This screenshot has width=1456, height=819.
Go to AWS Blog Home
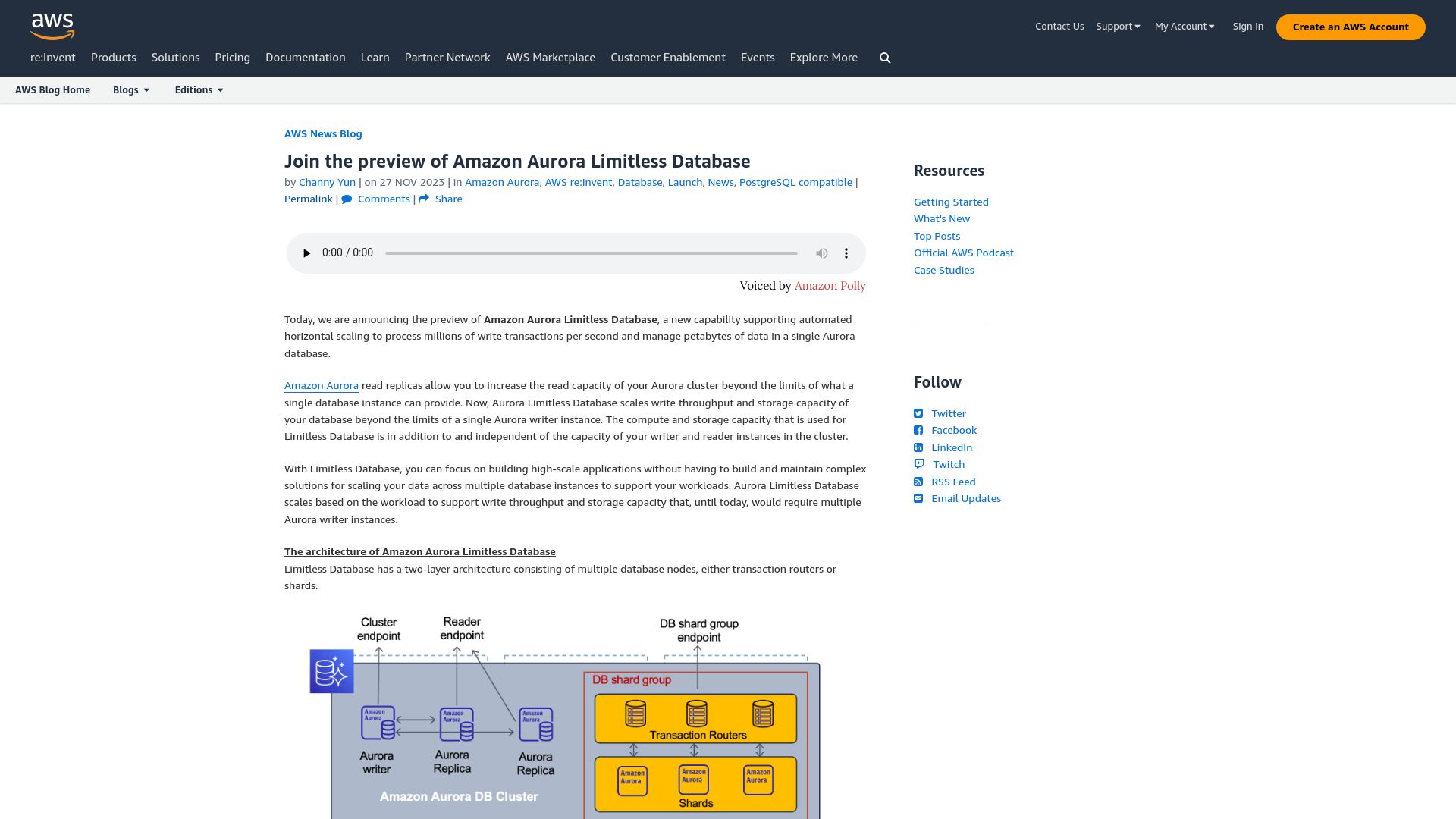(52, 90)
